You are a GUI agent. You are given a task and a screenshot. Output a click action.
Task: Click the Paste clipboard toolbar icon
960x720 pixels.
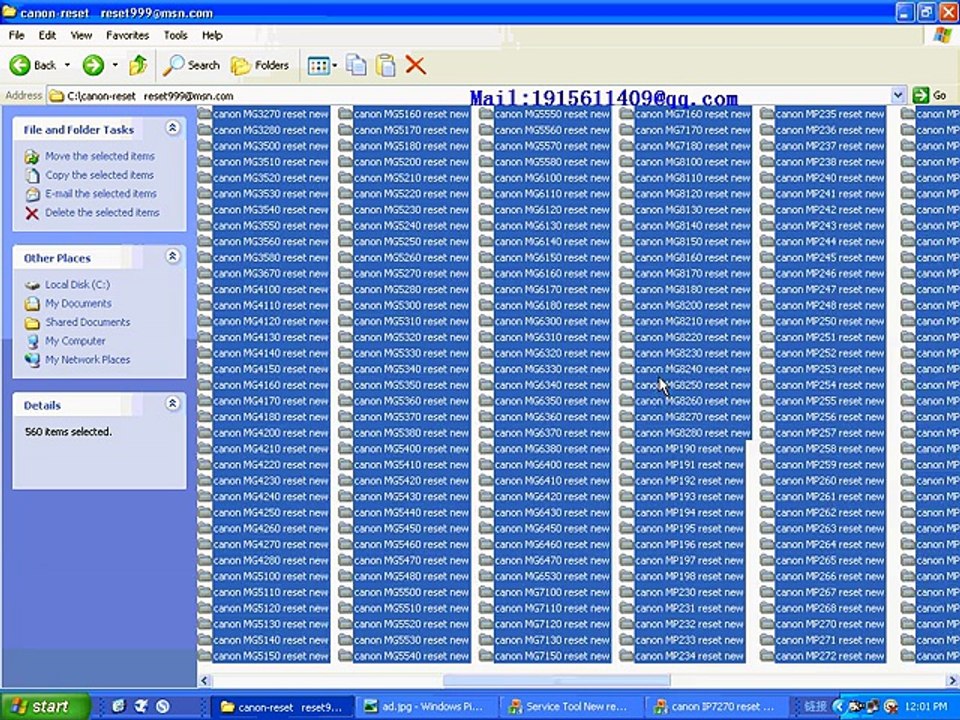(x=386, y=65)
